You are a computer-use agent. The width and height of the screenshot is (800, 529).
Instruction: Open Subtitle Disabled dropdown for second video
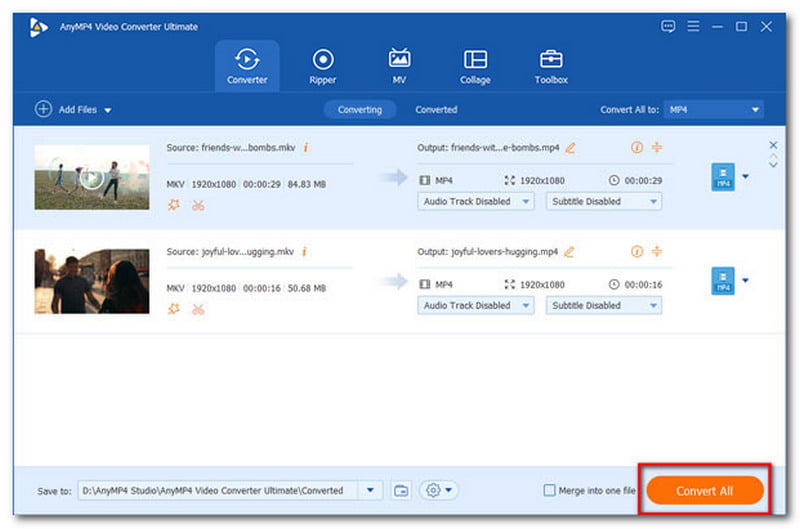(x=604, y=305)
